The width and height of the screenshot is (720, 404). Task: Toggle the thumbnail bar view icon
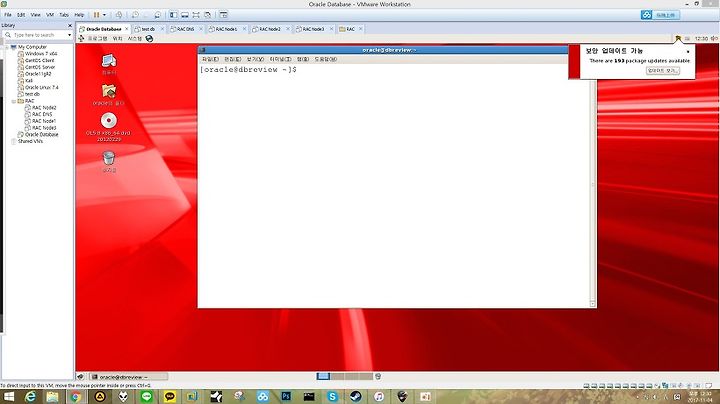click(x=185, y=15)
